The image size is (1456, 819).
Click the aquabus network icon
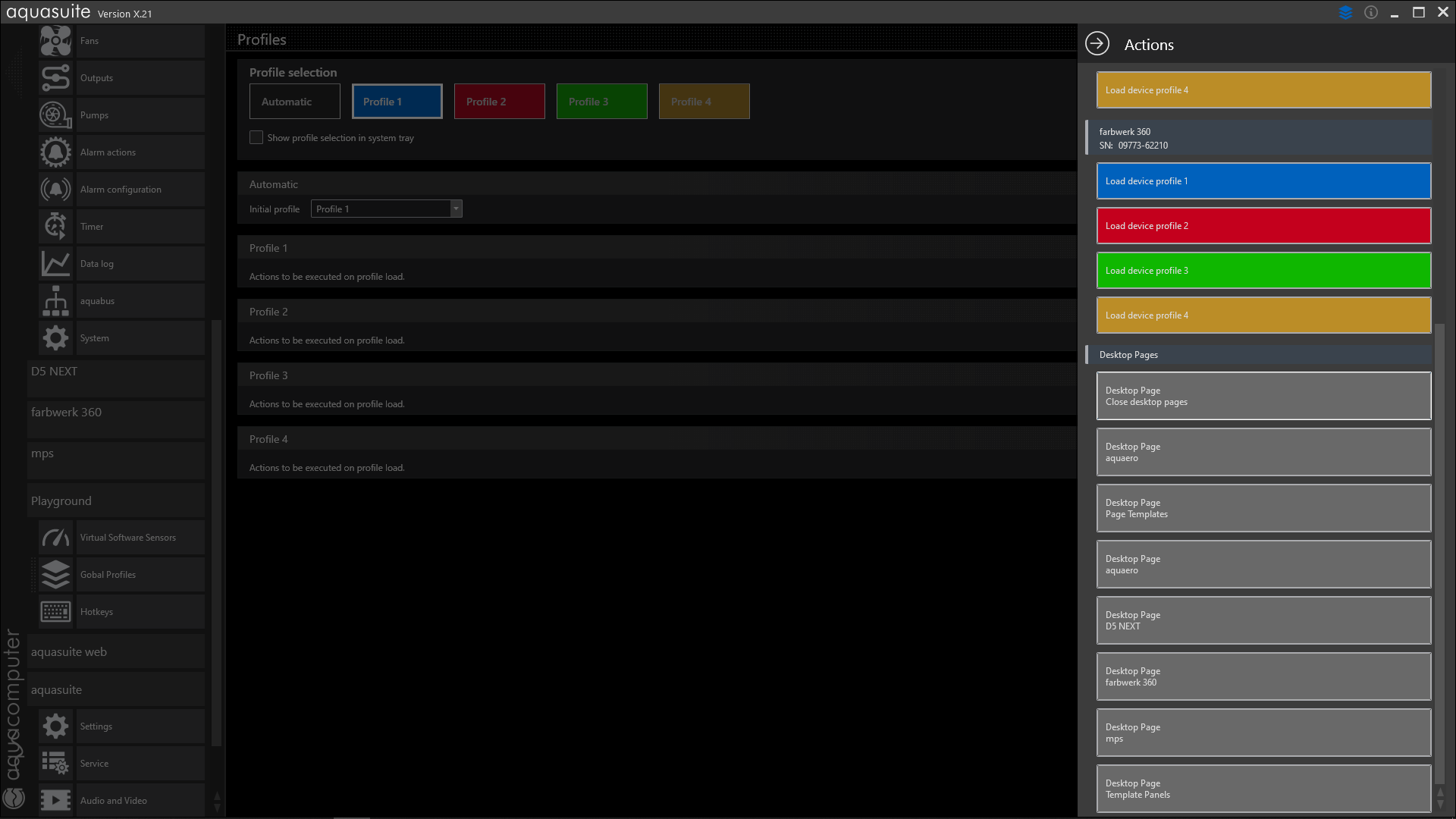(x=55, y=301)
